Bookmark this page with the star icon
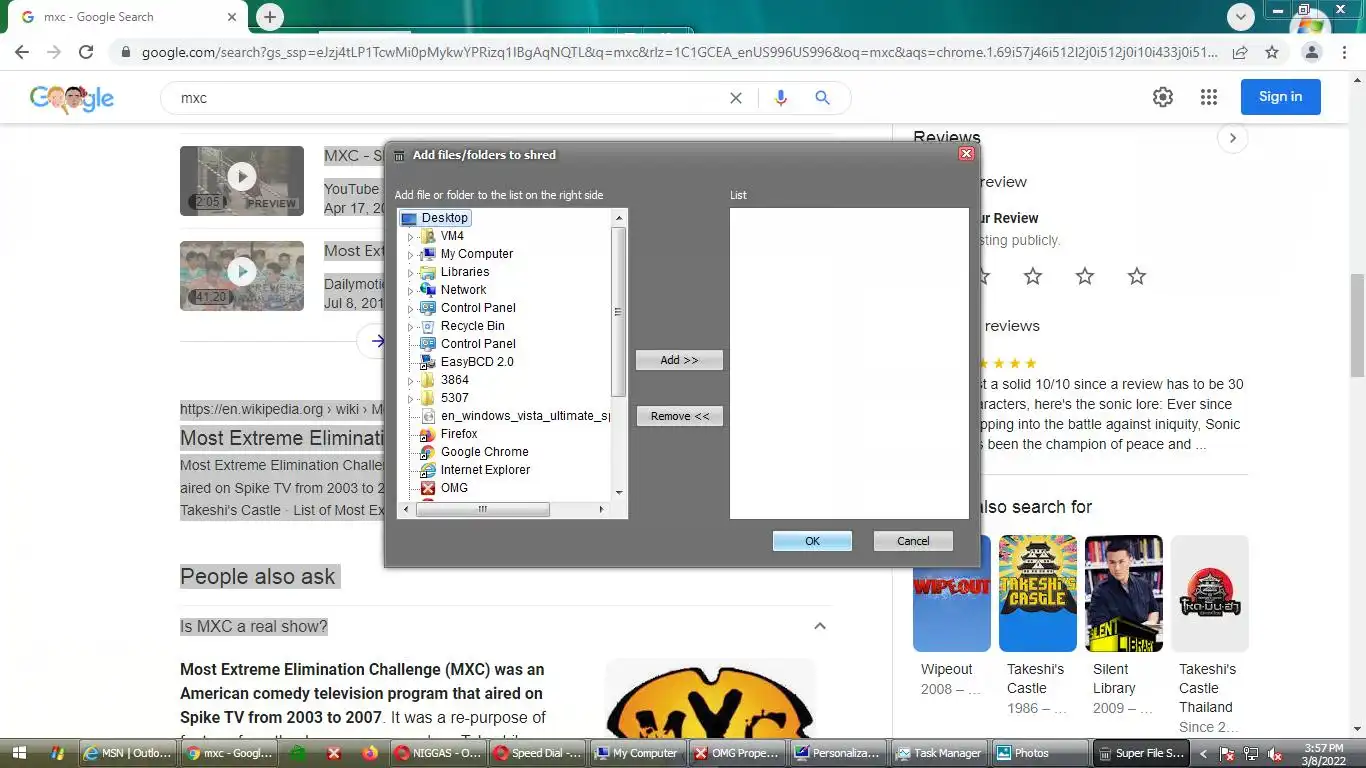1366x768 pixels. point(1272,52)
